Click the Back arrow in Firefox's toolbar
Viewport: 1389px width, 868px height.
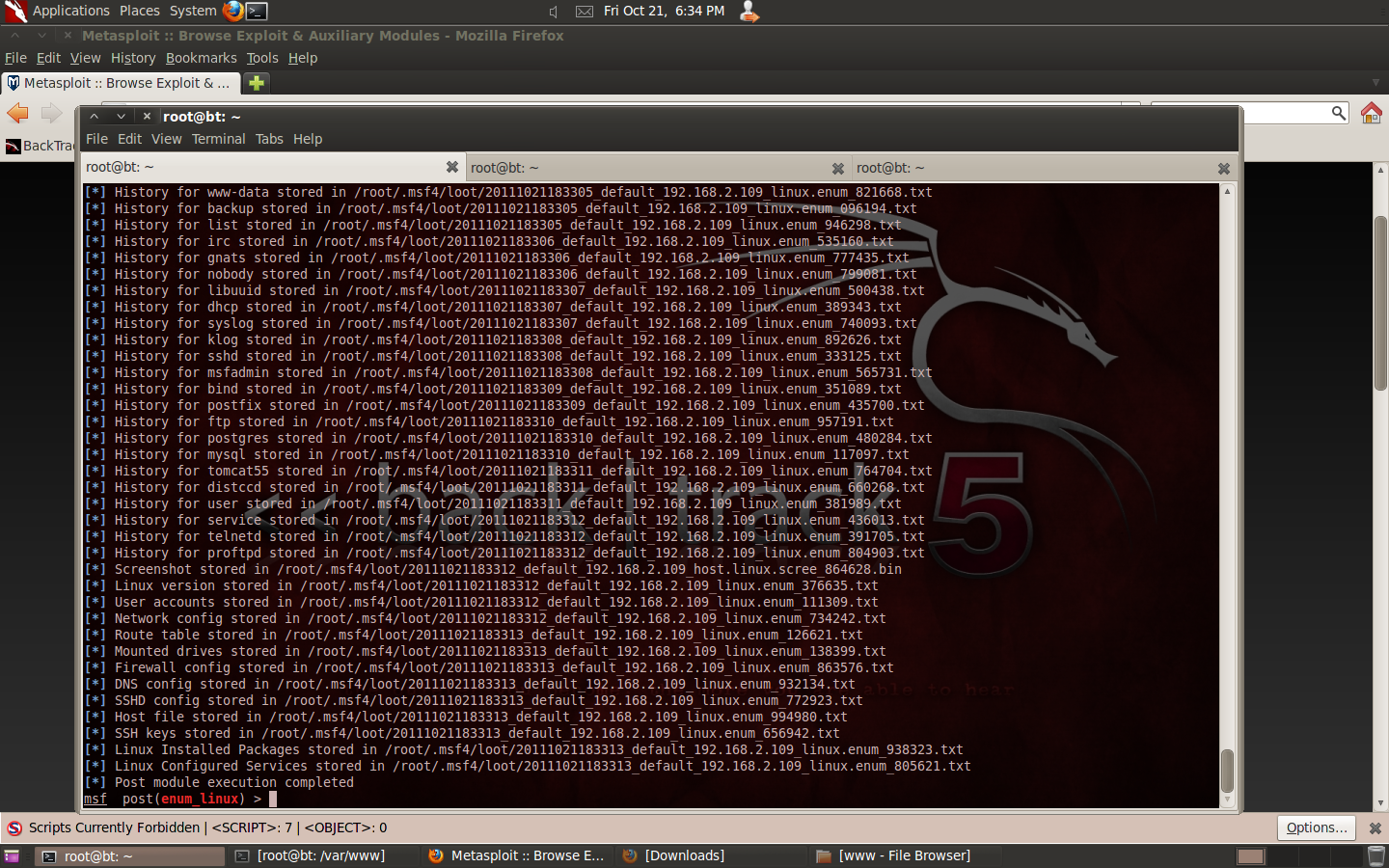17,113
